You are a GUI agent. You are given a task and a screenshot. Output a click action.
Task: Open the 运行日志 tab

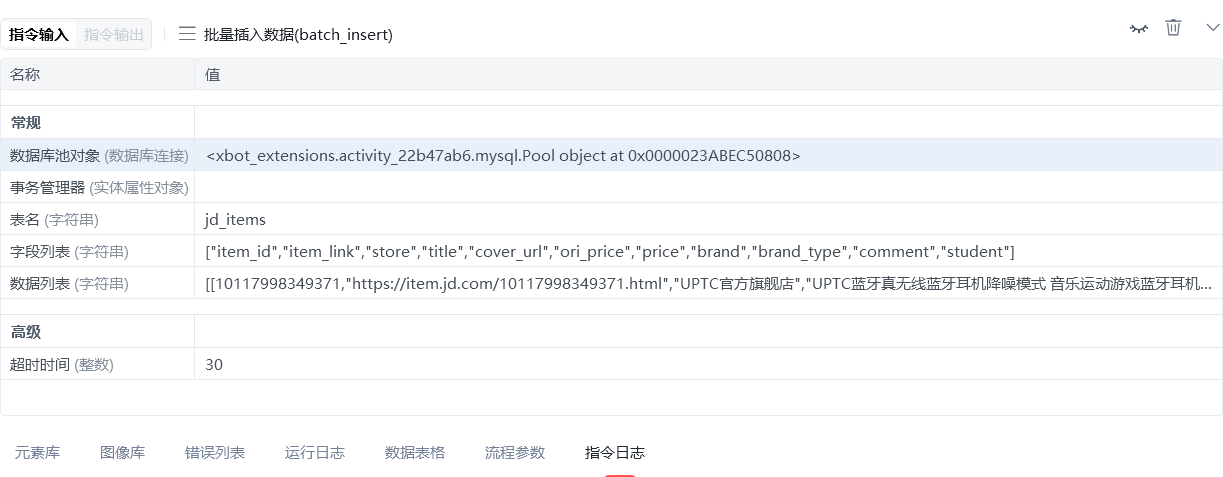[315, 452]
